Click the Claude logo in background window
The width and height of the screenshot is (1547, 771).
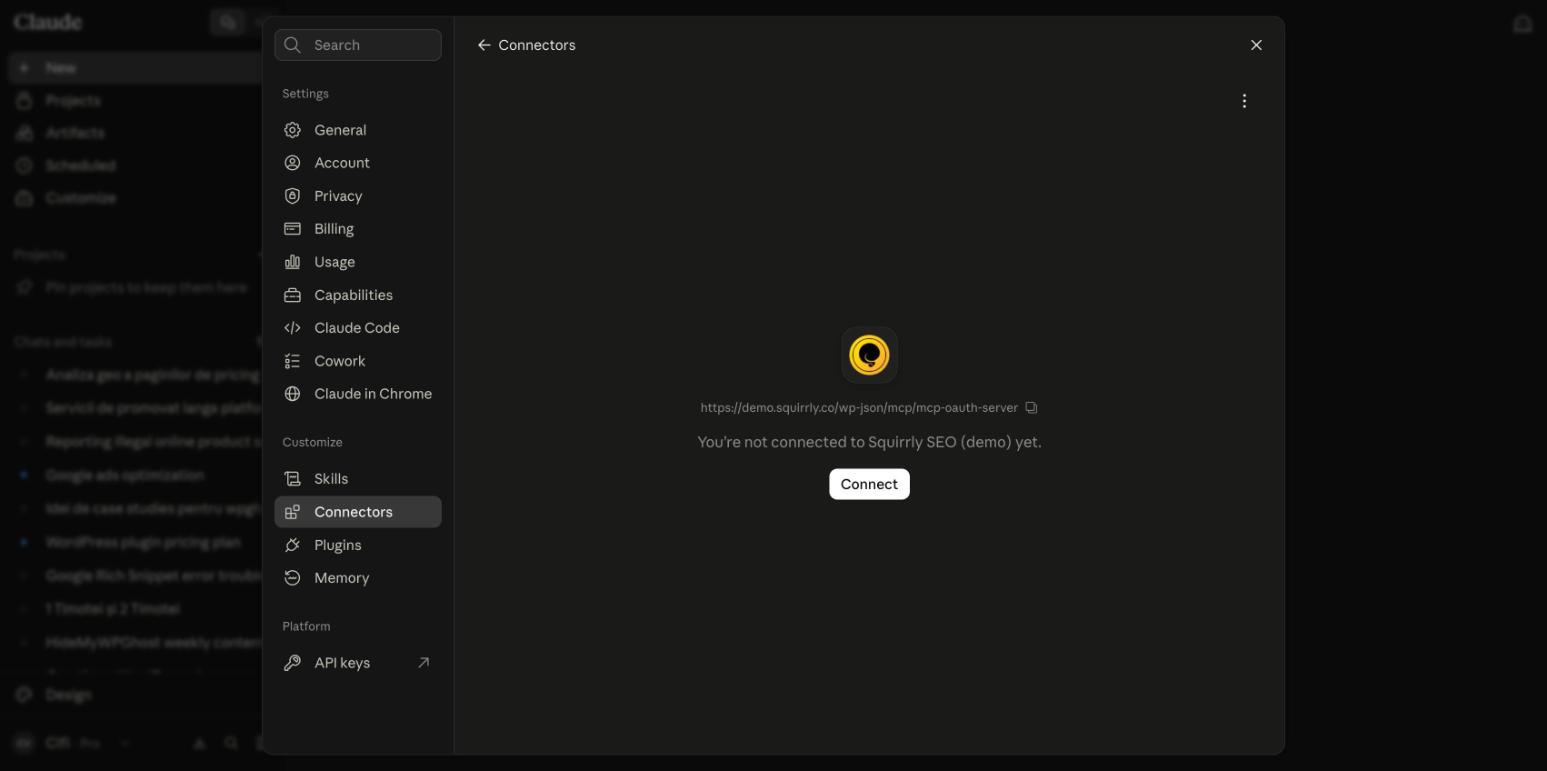(48, 22)
